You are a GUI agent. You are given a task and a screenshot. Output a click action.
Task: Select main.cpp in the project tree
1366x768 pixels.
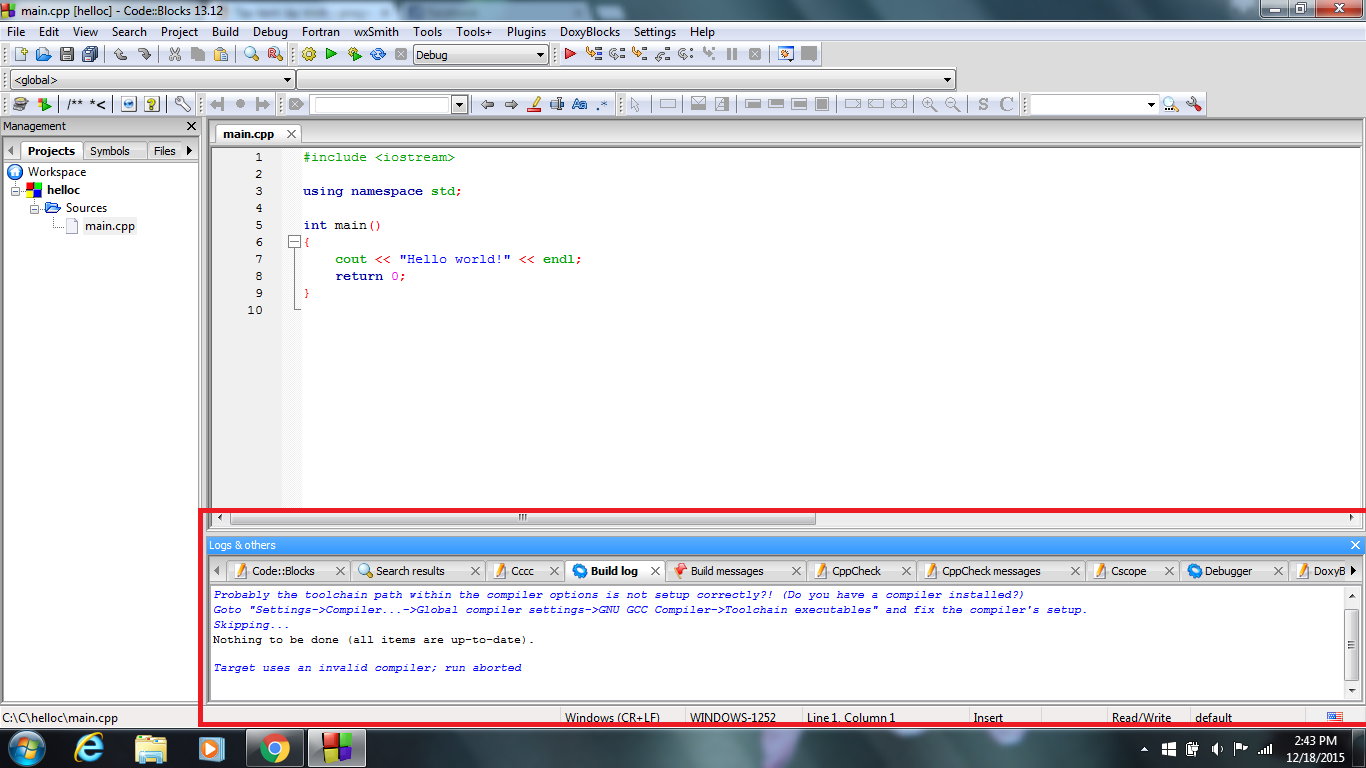[109, 226]
